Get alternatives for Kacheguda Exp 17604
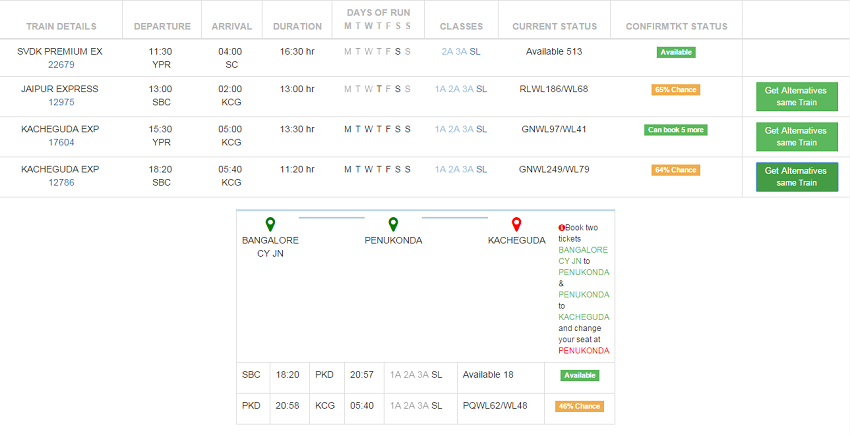850x435 pixels. coord(796,136)
